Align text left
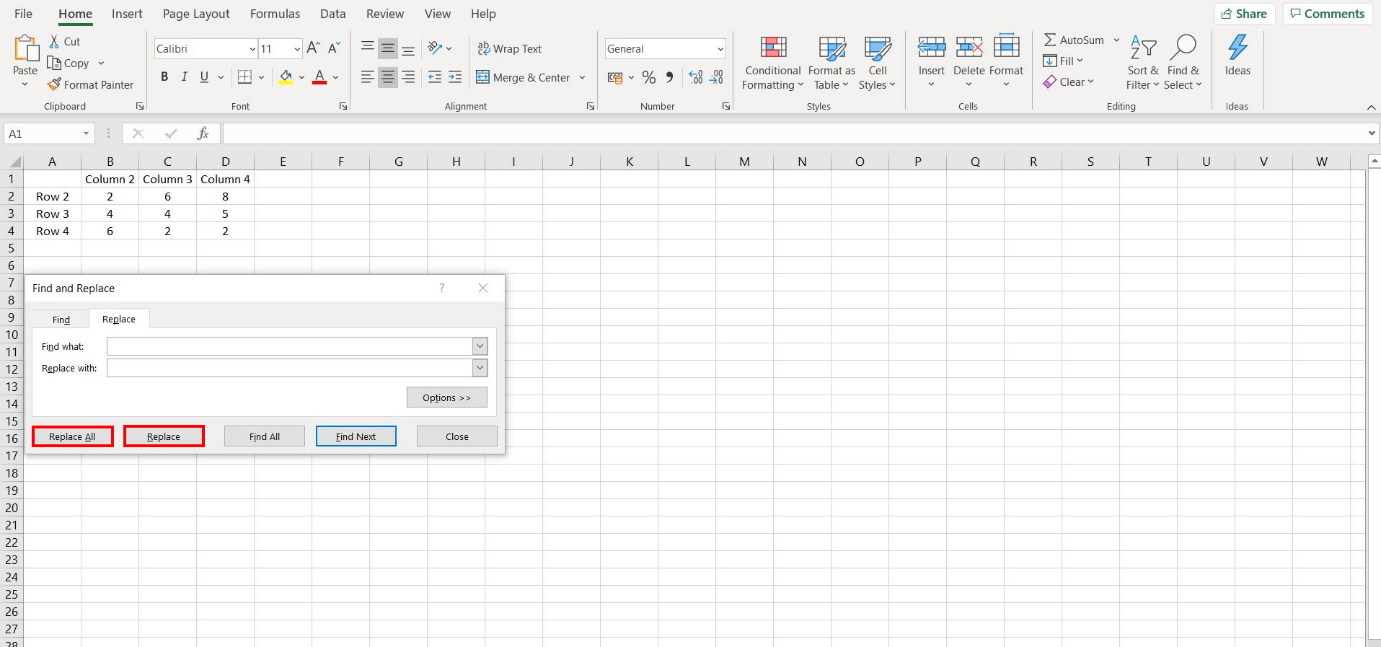Screen dimensions: 1381x647 point(367,77)
